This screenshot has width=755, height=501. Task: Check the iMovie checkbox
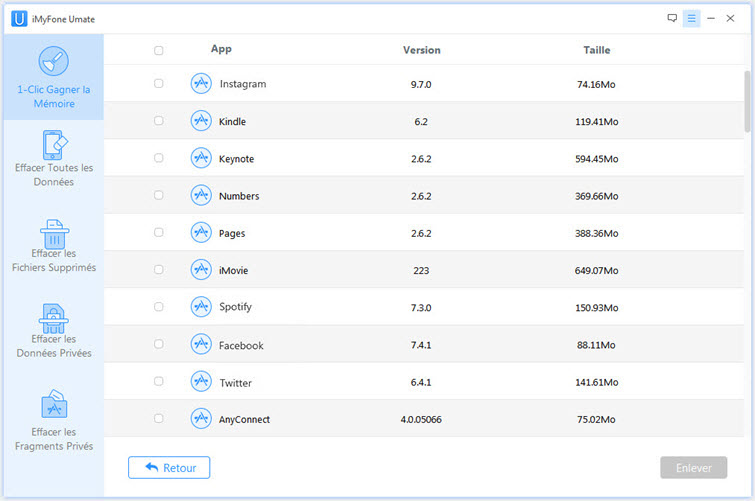(x=158, y=269)
